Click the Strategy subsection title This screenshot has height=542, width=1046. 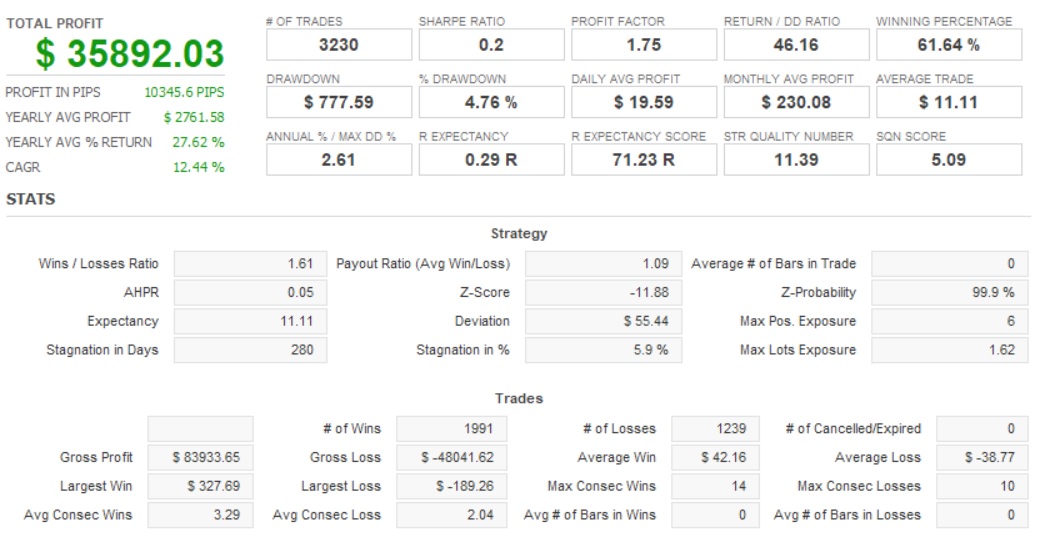(519, 234)
